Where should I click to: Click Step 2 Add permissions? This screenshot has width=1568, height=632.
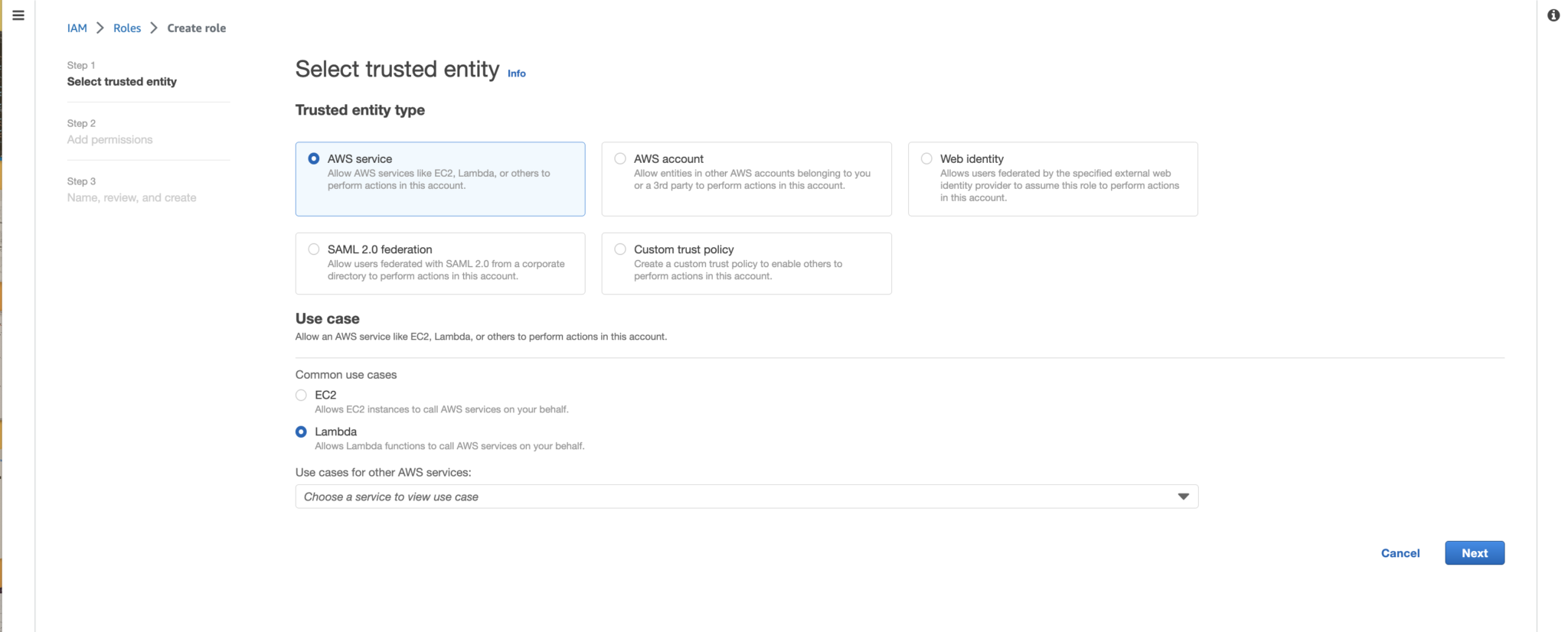pos(109,139)
